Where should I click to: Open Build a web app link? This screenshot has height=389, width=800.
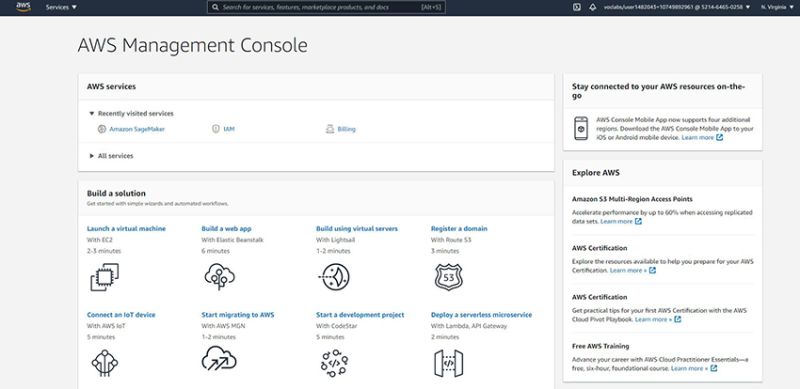(227, 229)
